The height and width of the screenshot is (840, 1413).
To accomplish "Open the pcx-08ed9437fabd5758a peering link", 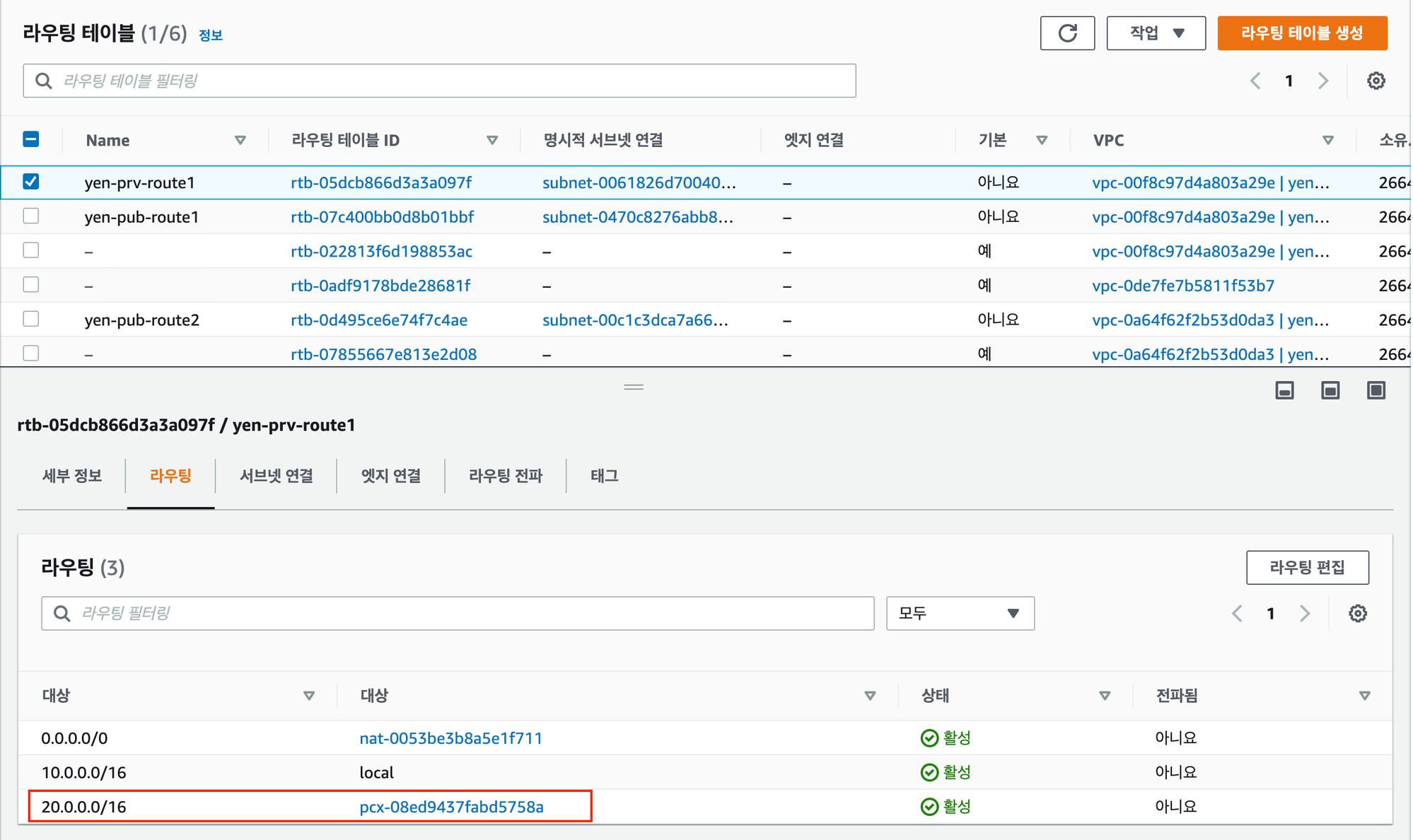I will point(451,807).
